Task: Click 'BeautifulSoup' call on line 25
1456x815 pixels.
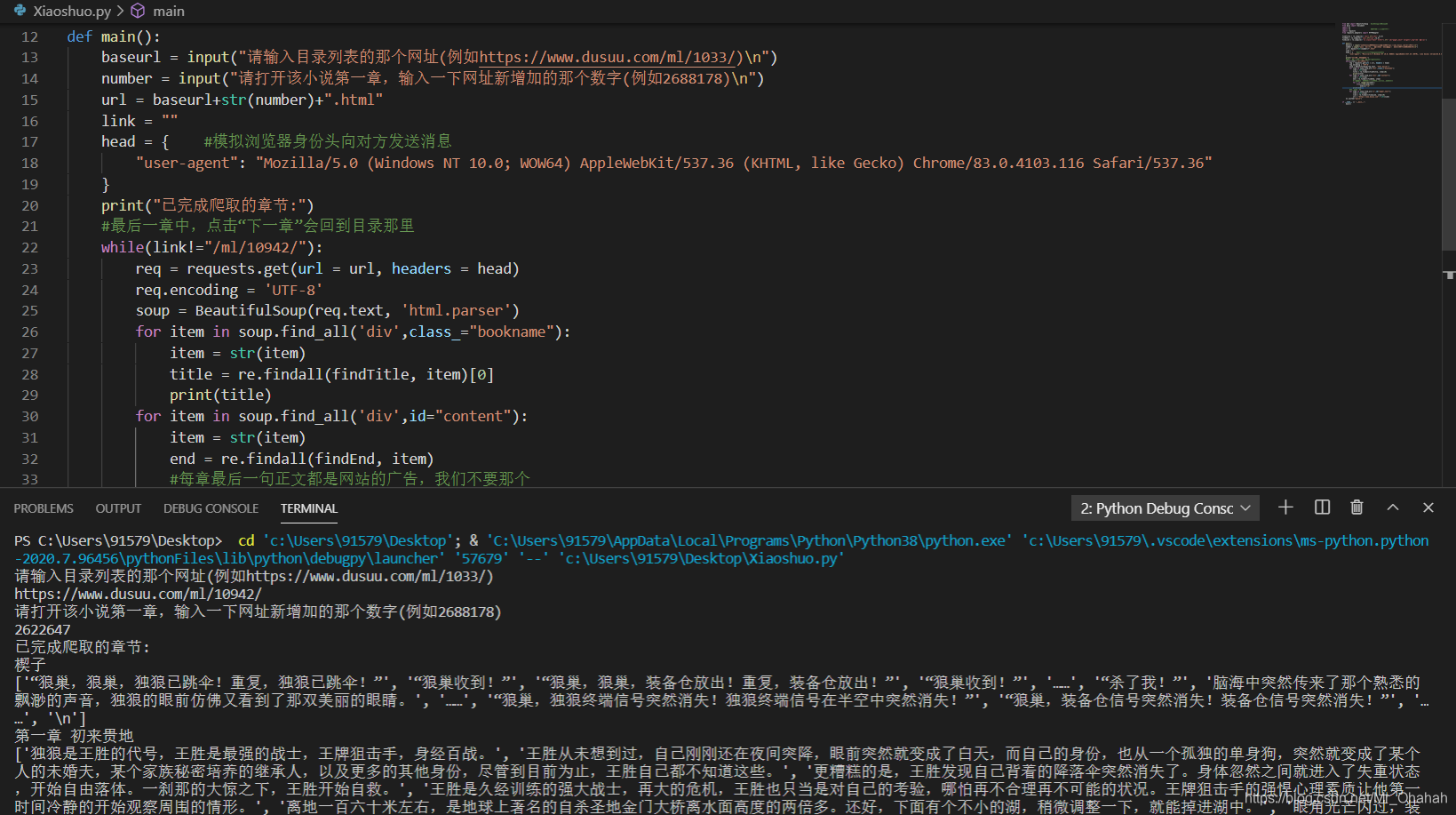Action: [x=251, y=310]
